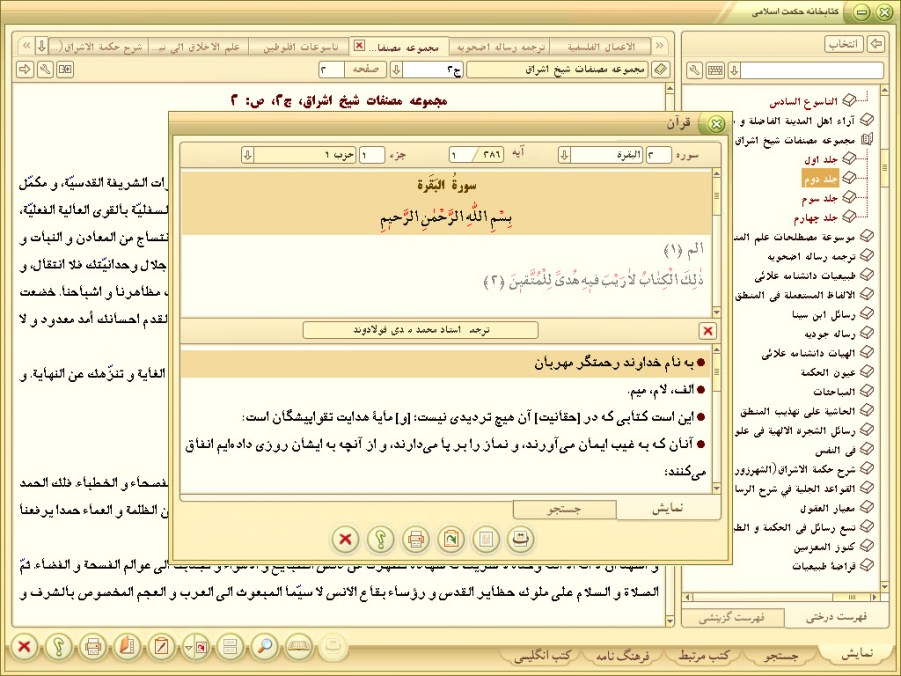The width and height of the screenshot is (901, 676).
Task: Click the آیه number input field
Action: tap(463, 155)
